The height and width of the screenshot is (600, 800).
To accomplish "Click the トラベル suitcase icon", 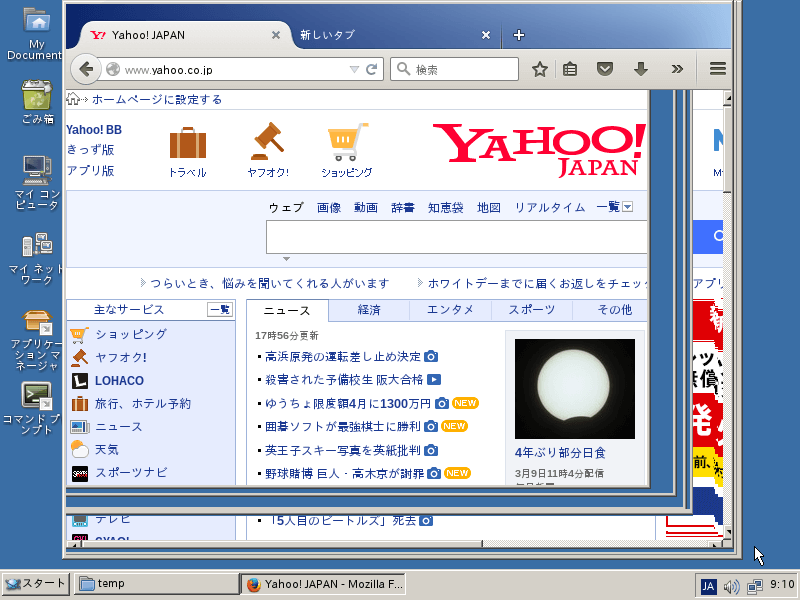I will [x=188, y=143].
